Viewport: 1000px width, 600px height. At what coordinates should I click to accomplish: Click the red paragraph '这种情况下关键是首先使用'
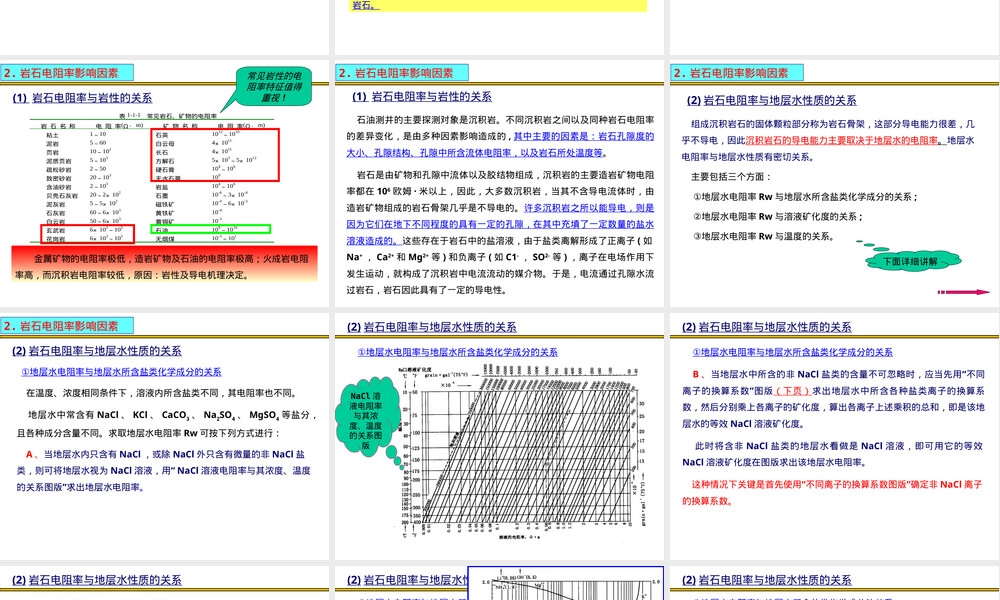click(x=832, y=493)
